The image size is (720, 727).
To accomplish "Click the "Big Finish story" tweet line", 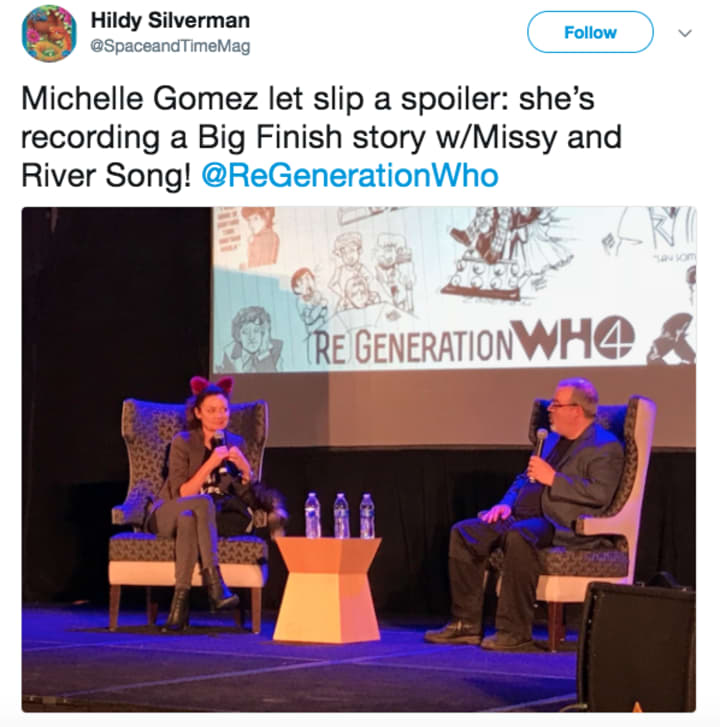I will pos(321,137).
